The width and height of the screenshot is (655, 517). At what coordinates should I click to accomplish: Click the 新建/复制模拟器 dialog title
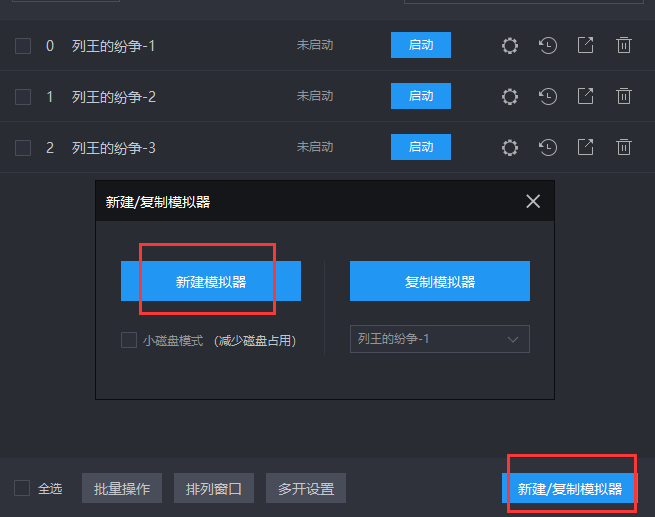tap(157, 202)
